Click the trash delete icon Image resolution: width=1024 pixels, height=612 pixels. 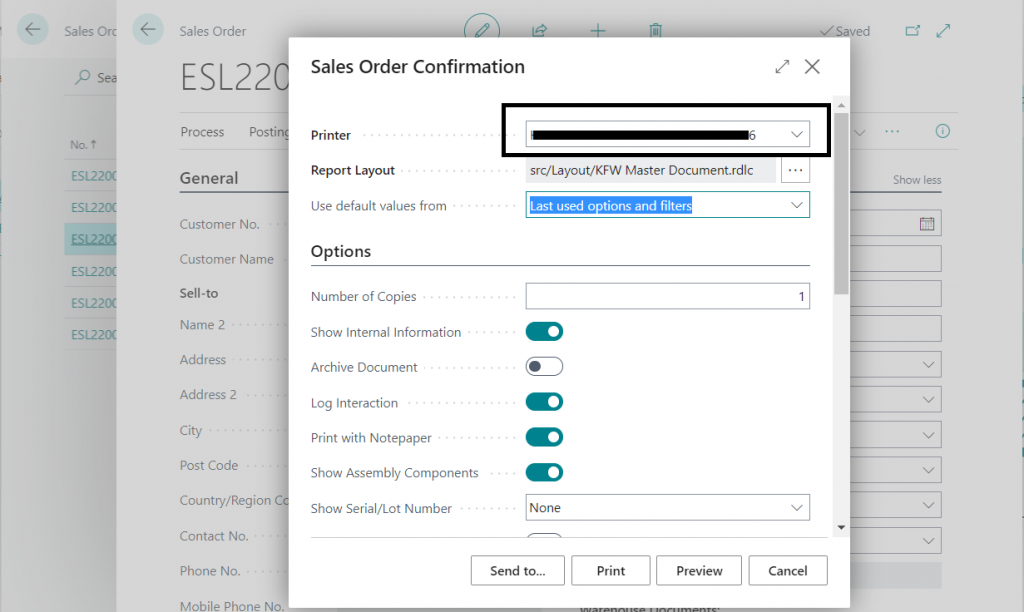point(655,30)
